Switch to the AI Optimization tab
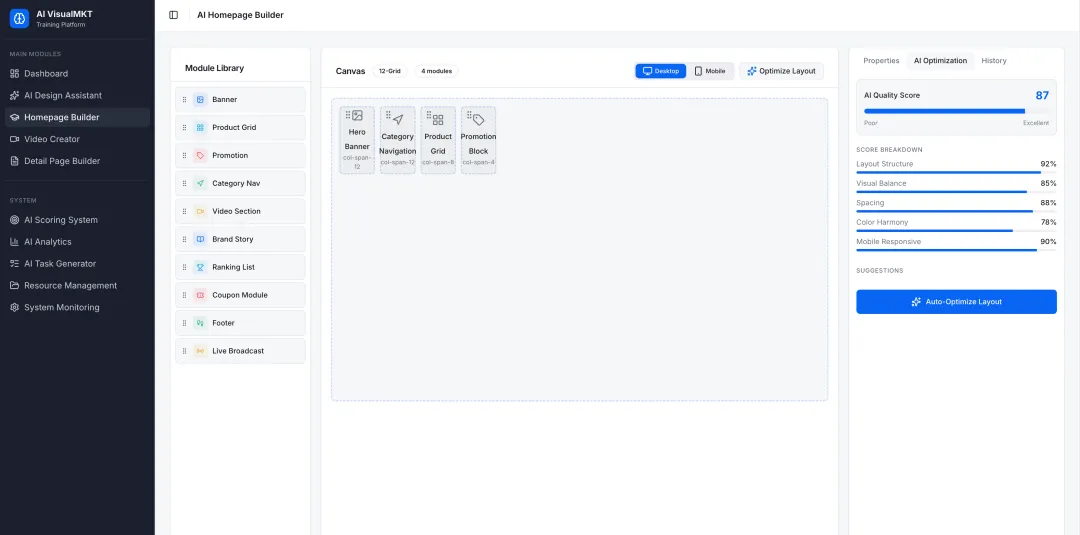Screen dimensions: 1080x535 (x=940, y=61)
